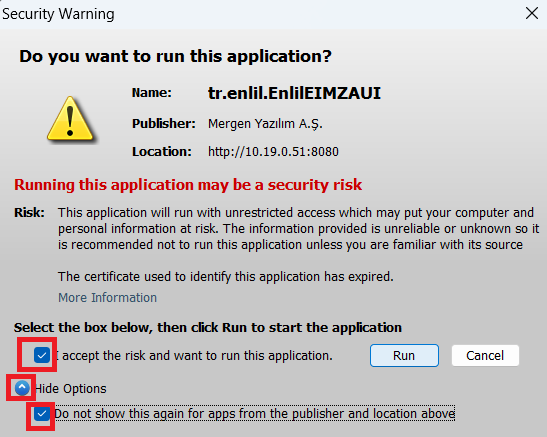
Task: Click the 'Do you want to run' heading
Action: 175,56
